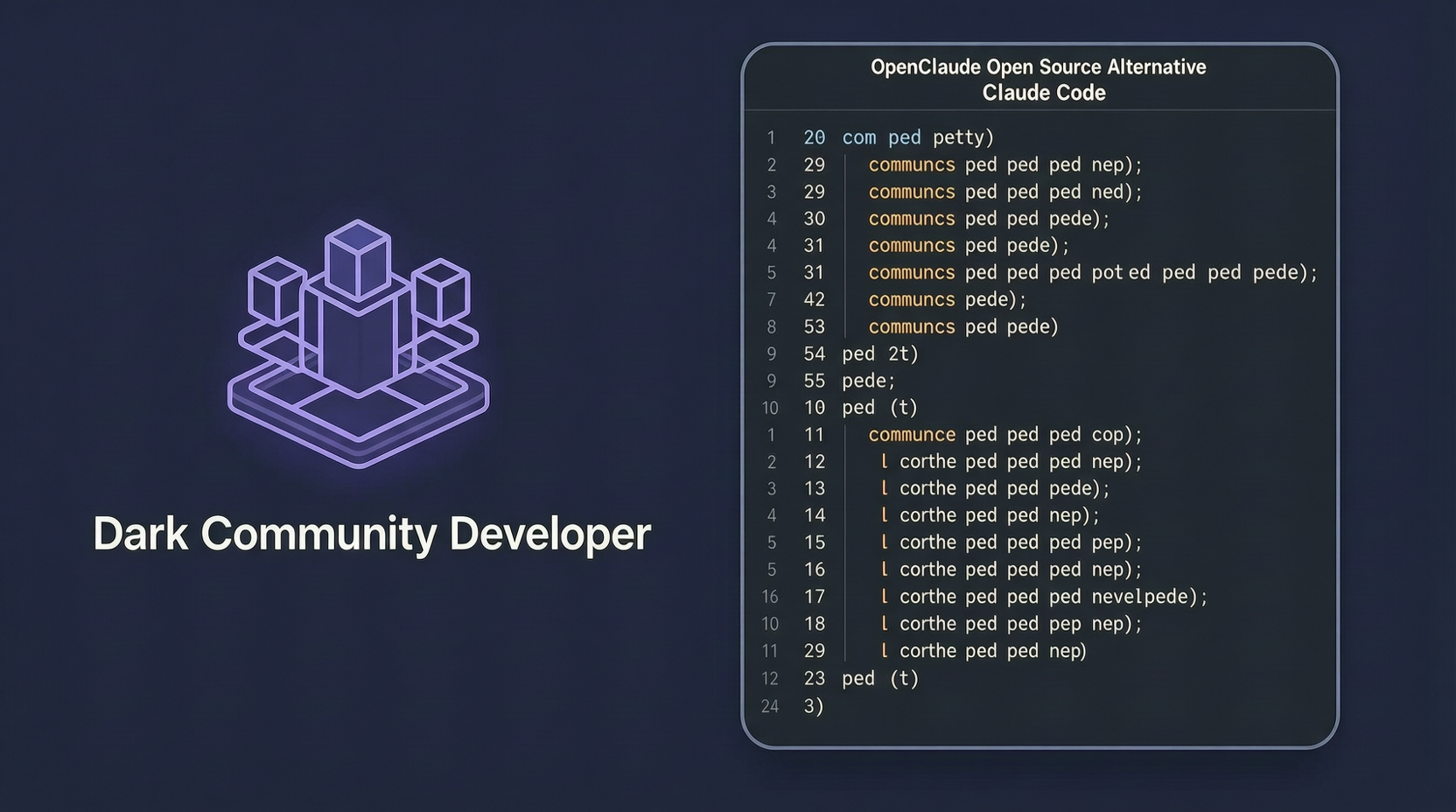Viewport: 1456px width, 812px height.
Task: Click the final code line "3)"
Action: (x=814, y=707)
